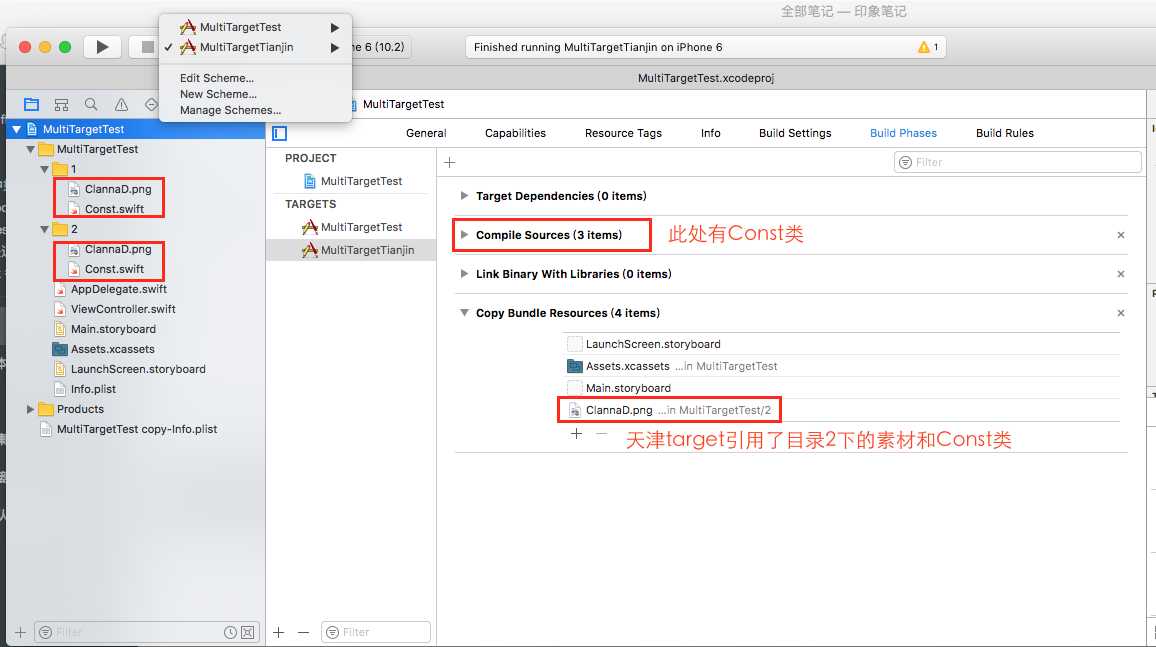Toggle the targets list sidebar icon
The image size is (1156, 647).
pyautogui.click(x=279, y=133)
